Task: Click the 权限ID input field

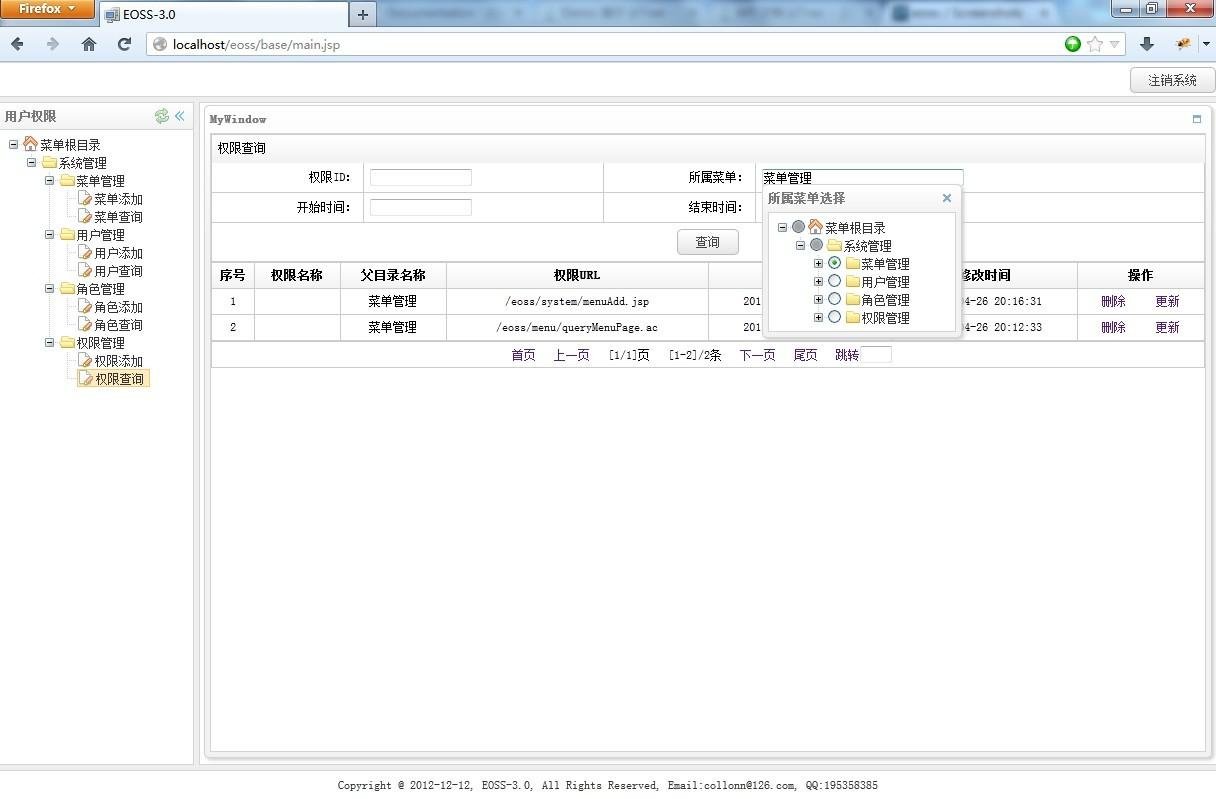Action: pos(420,177)
